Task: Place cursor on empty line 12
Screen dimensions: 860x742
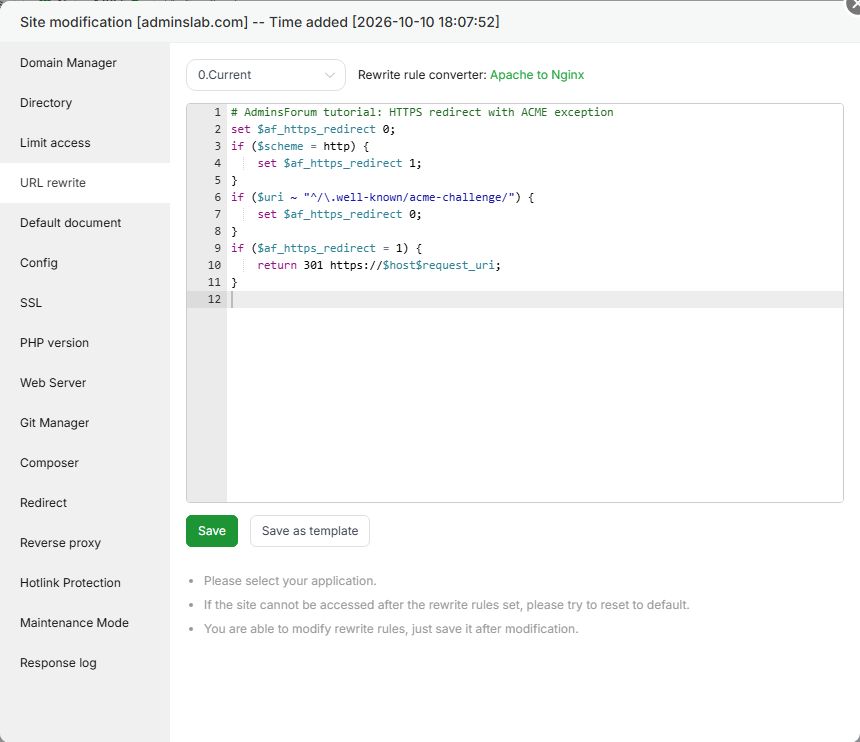Action: tap(535, 299)
